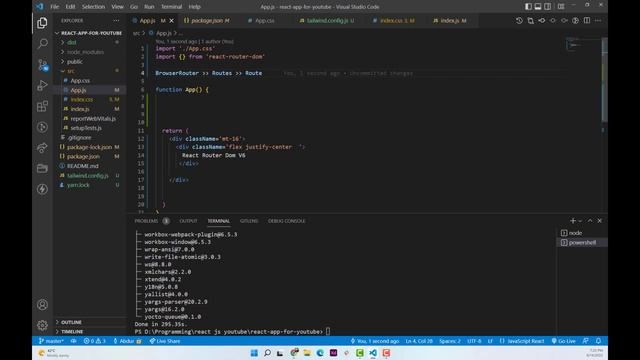This screenshot has width=640, height=360.
Task: Open the Manage gear icon
Action: [x=42, y=325]
